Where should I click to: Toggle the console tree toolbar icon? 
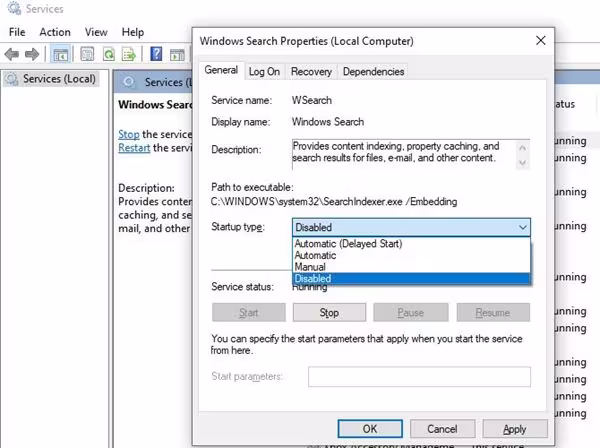60,54
